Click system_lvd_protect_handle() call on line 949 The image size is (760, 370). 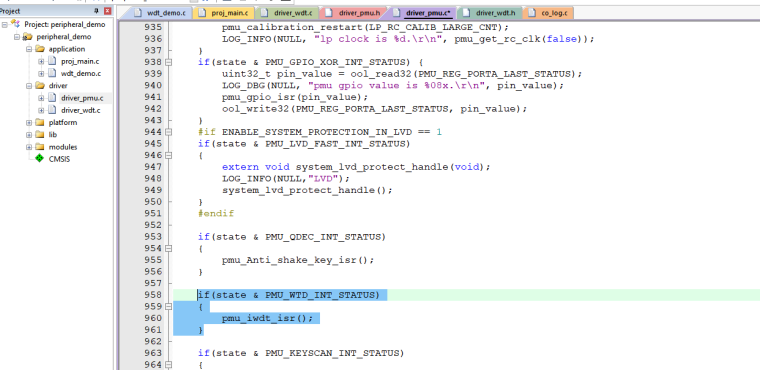307,190
